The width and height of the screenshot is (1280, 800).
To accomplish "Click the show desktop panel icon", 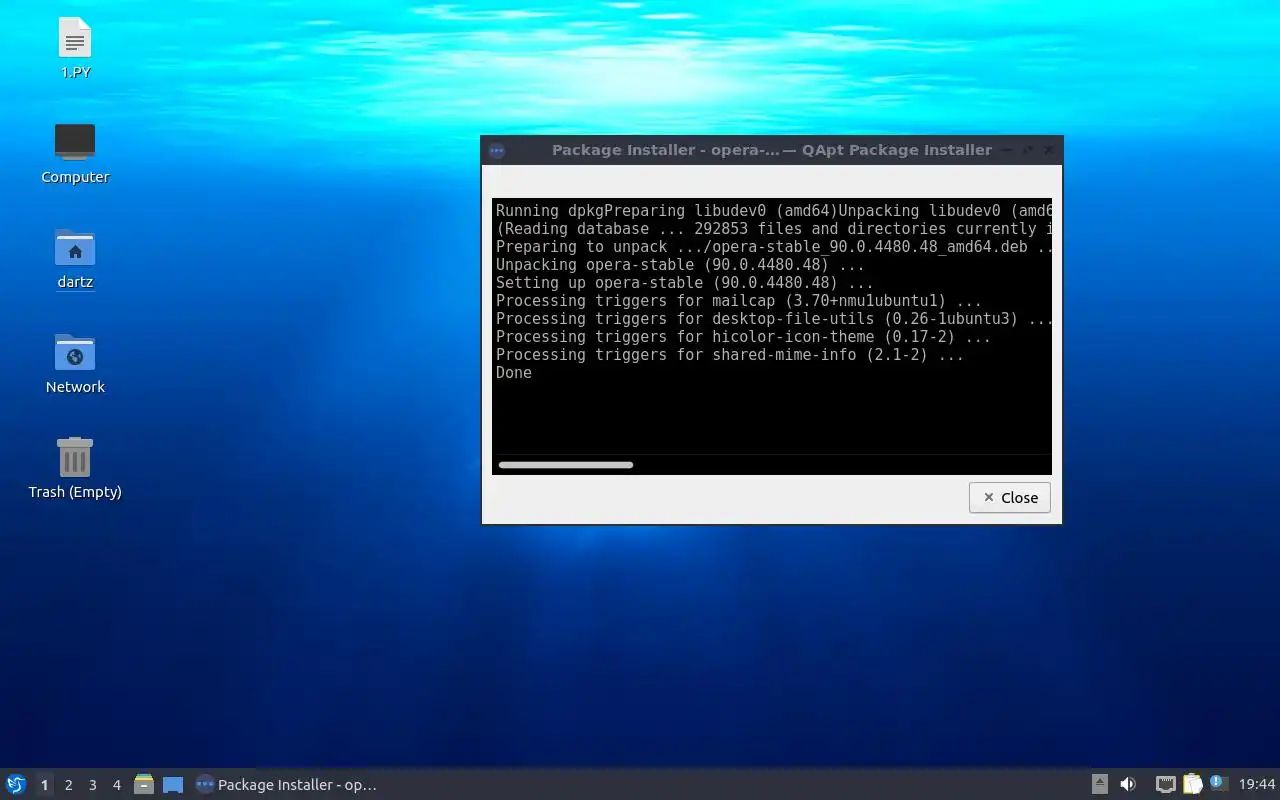I will (173, 784).
